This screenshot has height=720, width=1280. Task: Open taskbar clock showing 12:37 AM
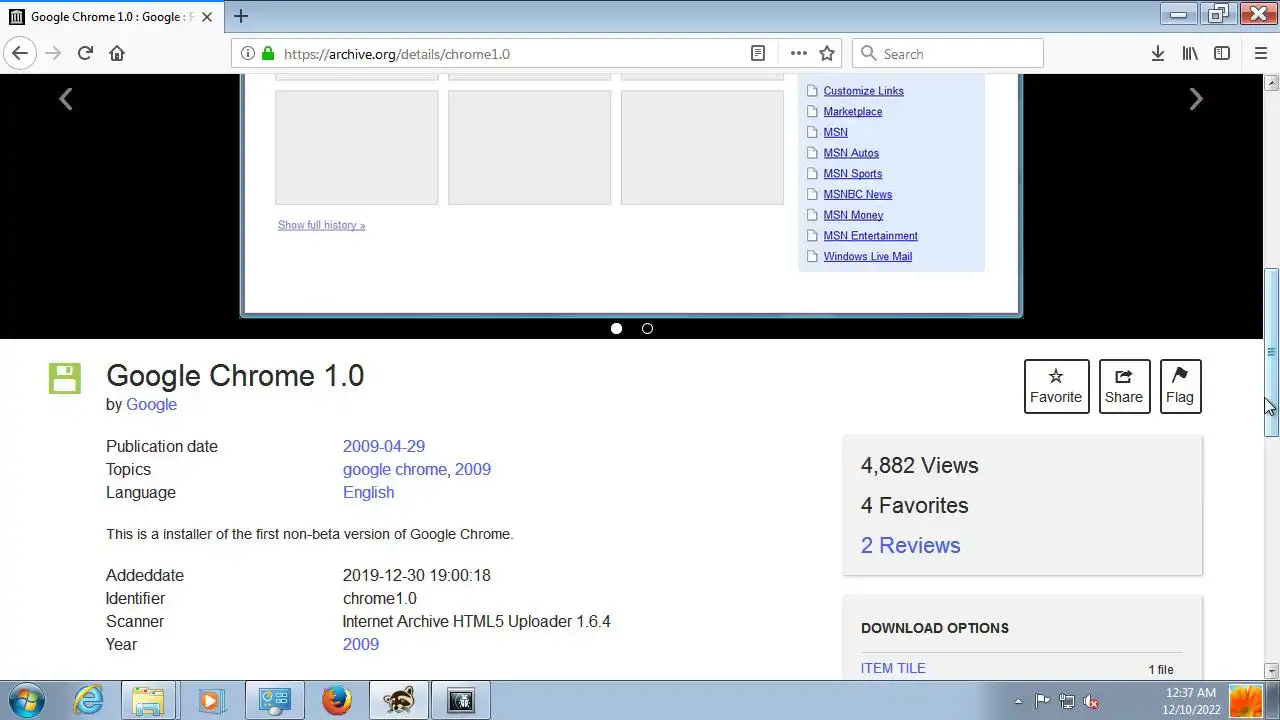point(1190,700)
